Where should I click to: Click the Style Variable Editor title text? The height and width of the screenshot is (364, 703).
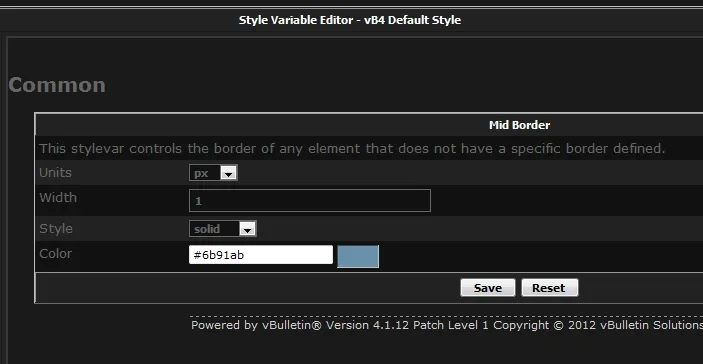coord(350,20)
